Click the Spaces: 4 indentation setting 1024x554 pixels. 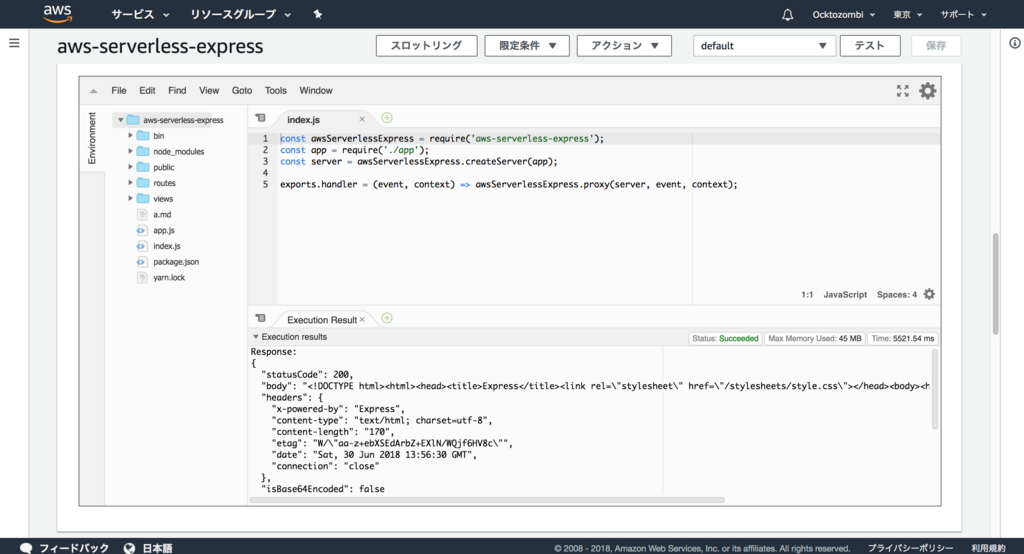[897, 295]
